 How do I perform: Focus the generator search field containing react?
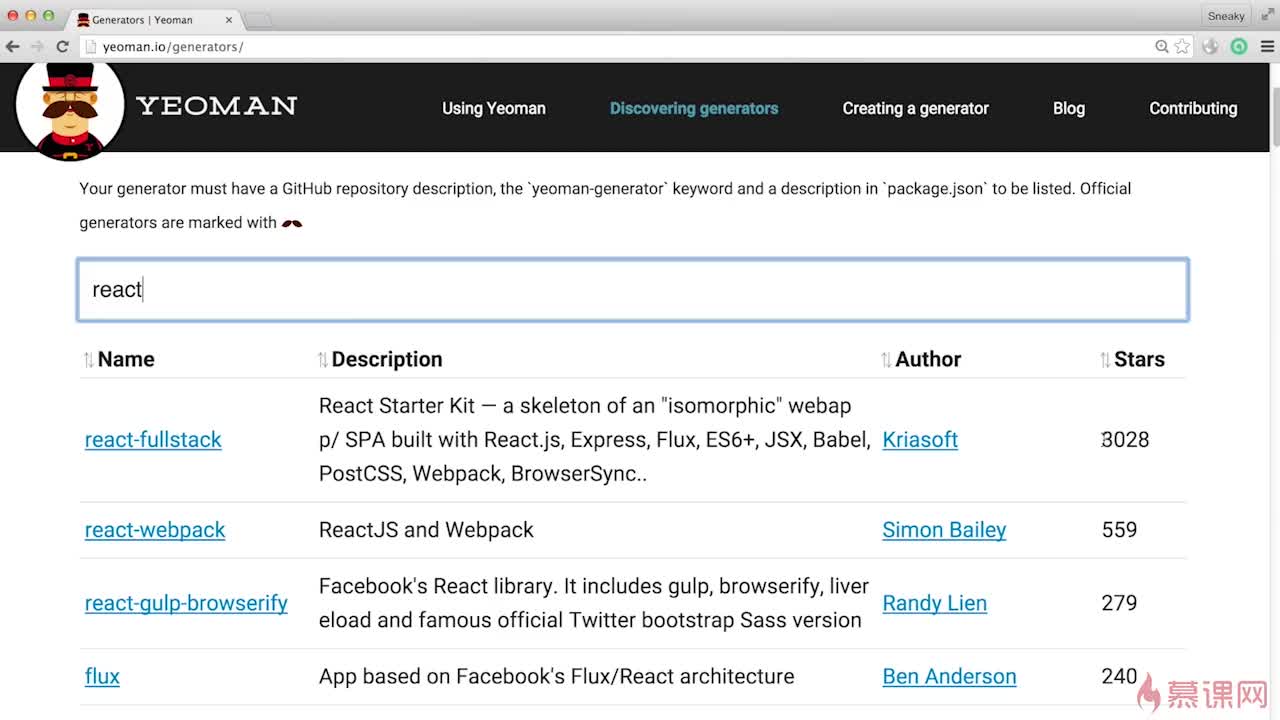click(633, 290)
